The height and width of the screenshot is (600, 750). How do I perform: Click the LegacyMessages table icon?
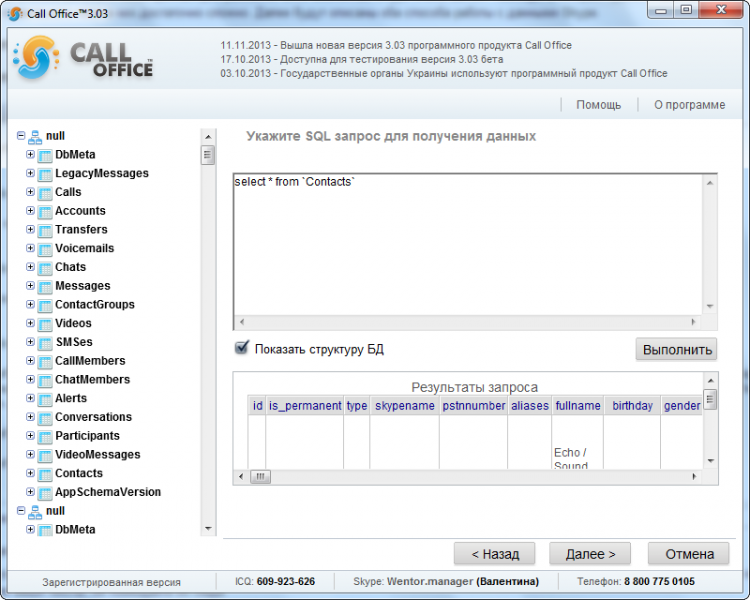[x=44, y=174]
